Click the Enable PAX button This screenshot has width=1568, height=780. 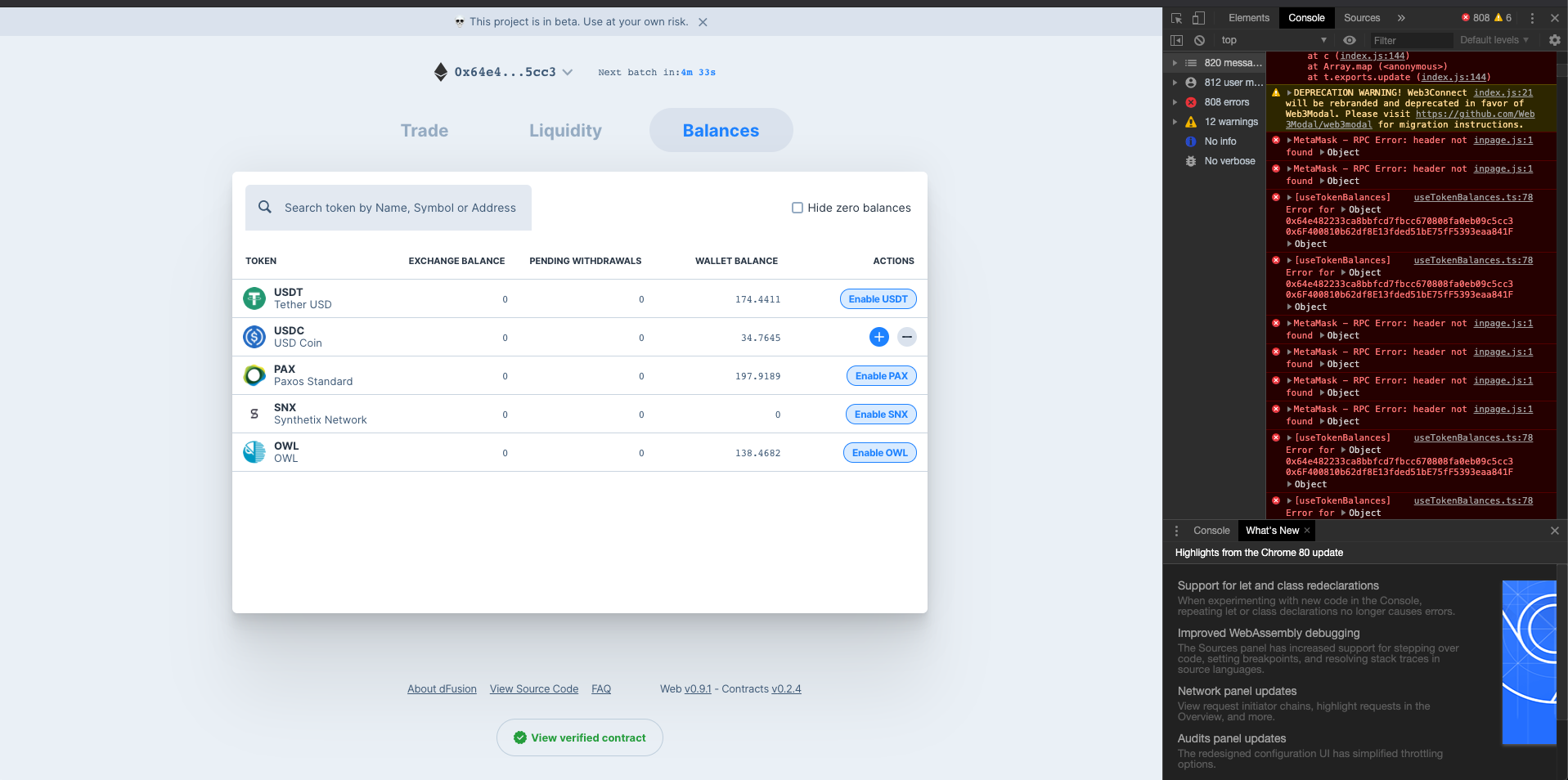pos(881,375)
